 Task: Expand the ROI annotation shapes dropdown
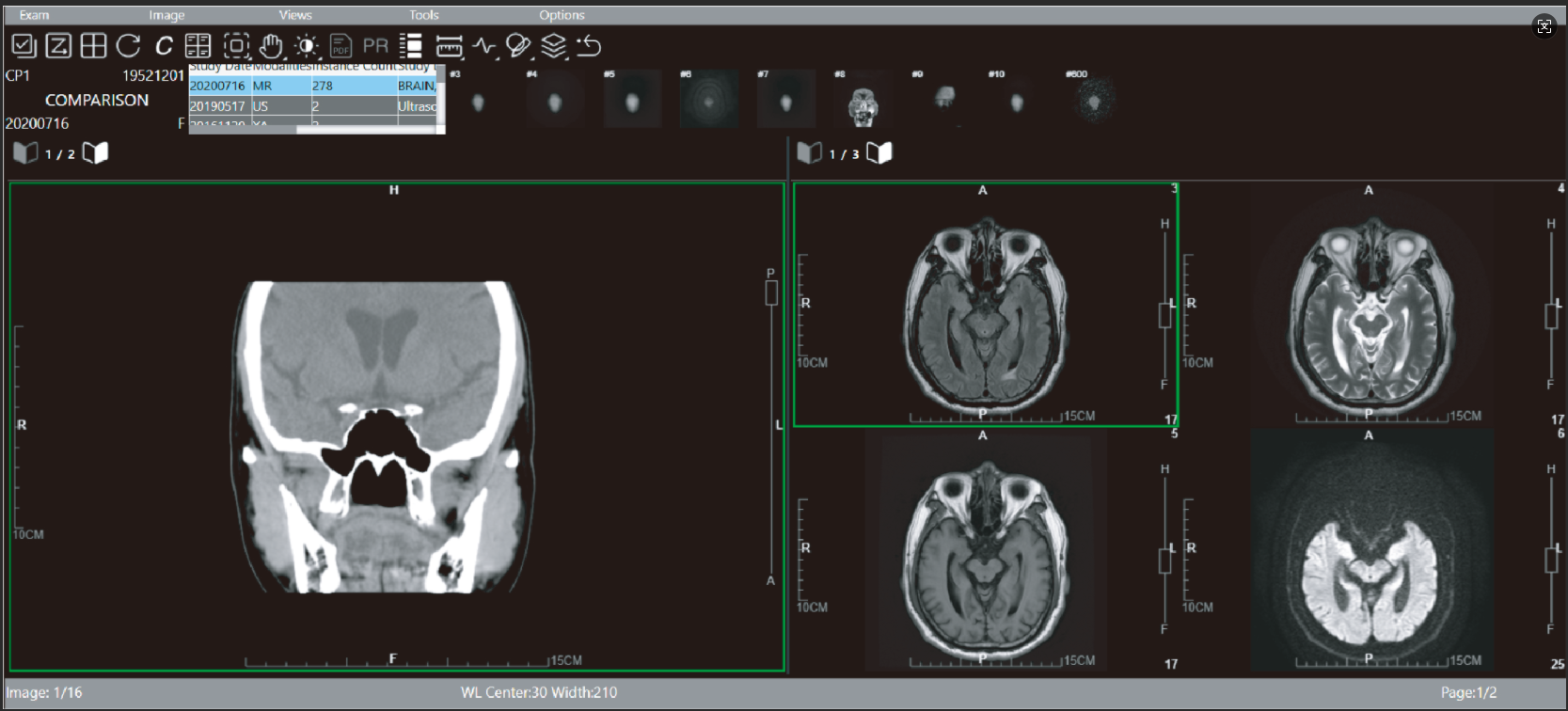click(518, 45)
